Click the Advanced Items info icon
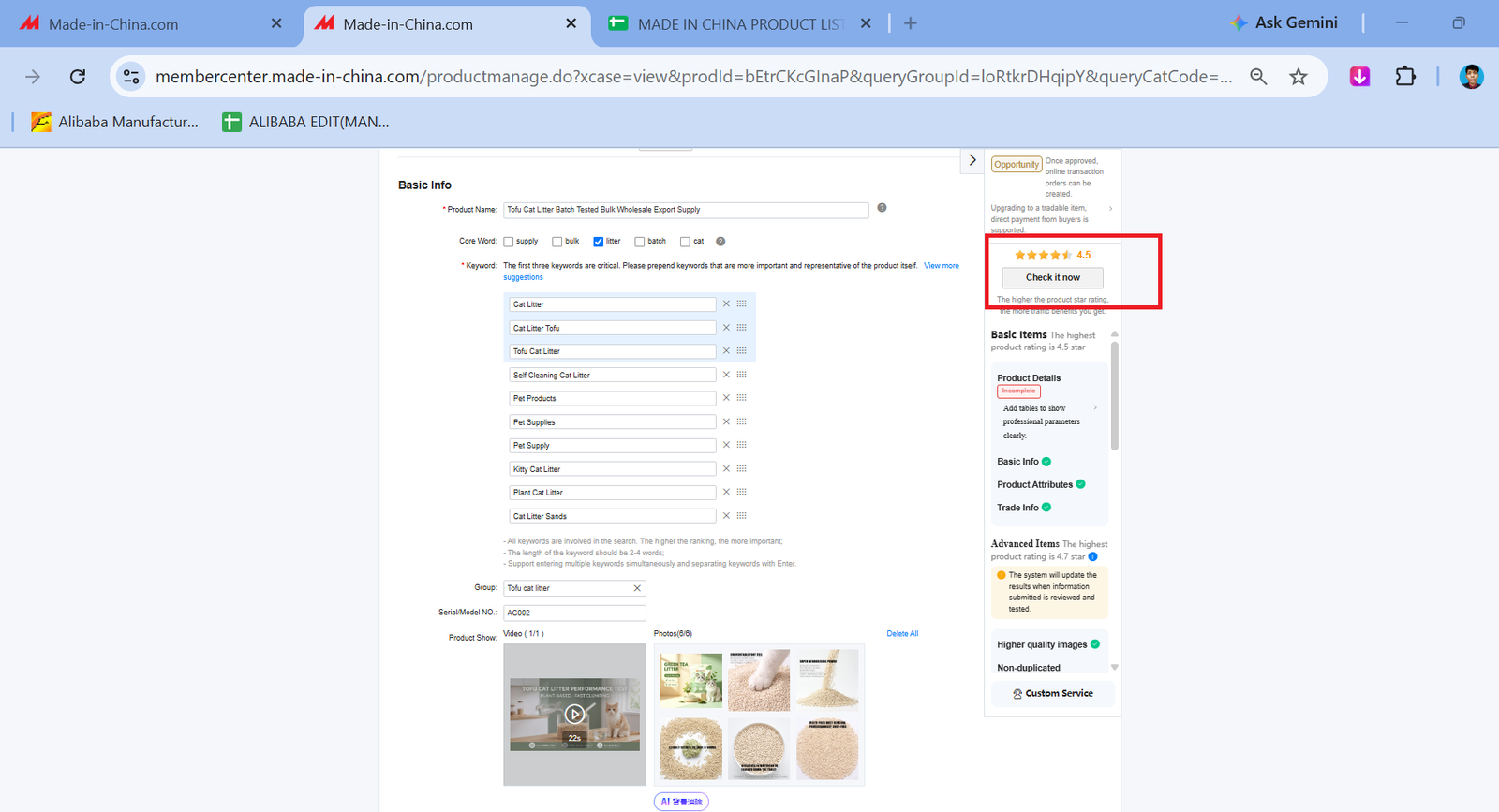This screenshot has width=1499, height=812. (1092, 556)
